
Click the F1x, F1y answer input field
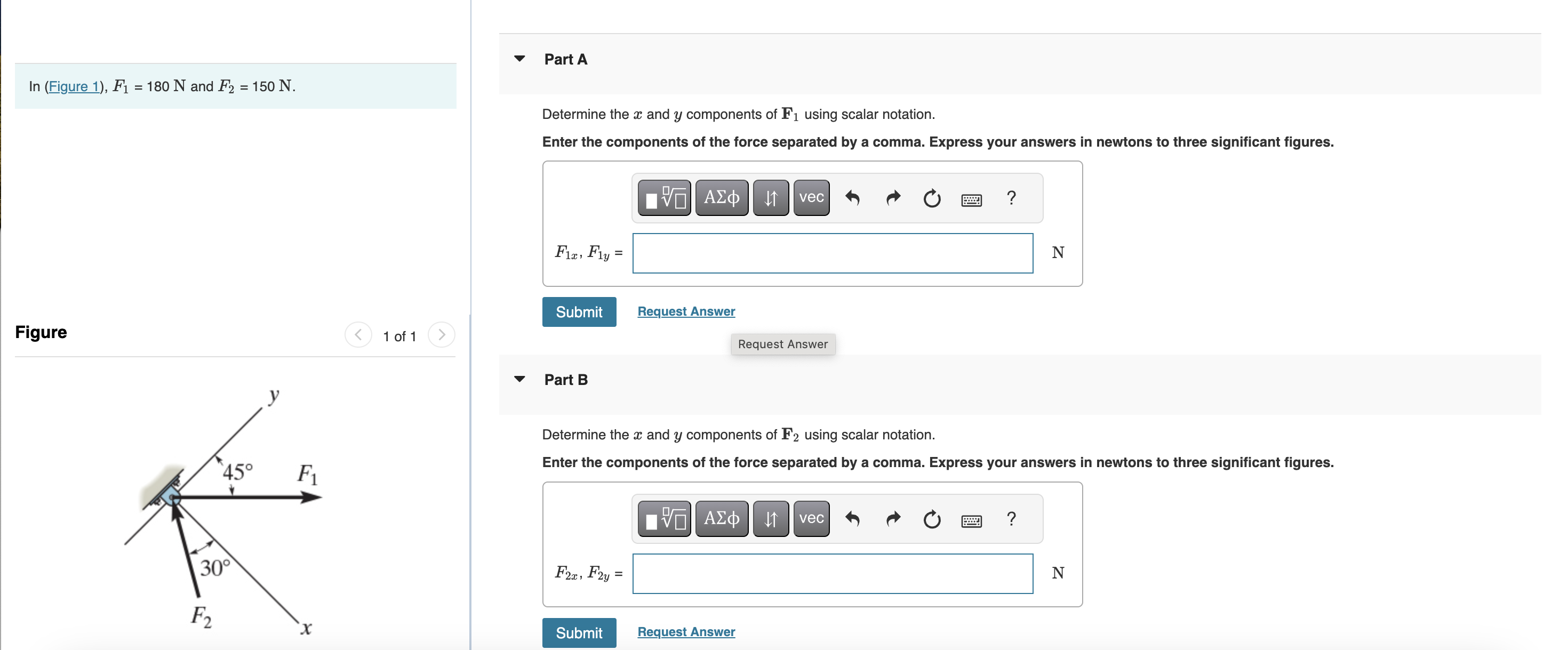(832, 253)
